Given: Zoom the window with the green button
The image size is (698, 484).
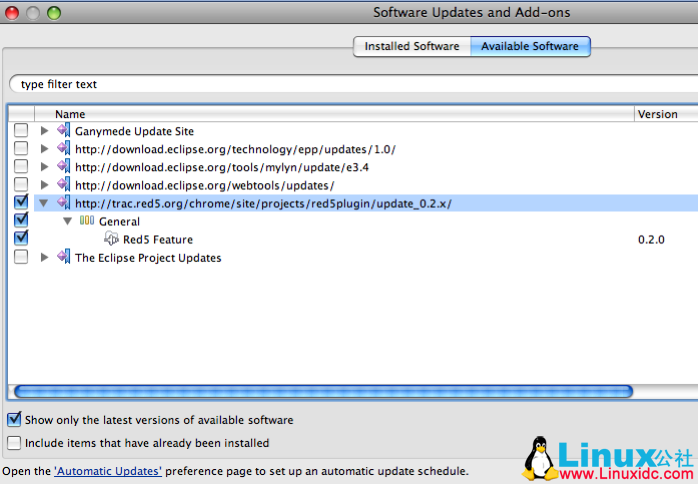Looking at the screenshot, I should (54, 13).
